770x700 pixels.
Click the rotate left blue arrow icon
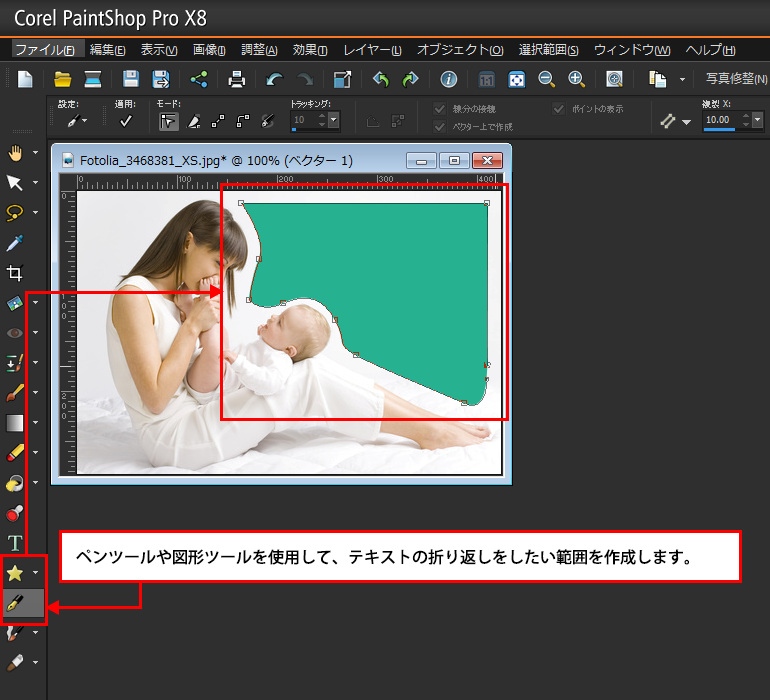coord(381,79)
